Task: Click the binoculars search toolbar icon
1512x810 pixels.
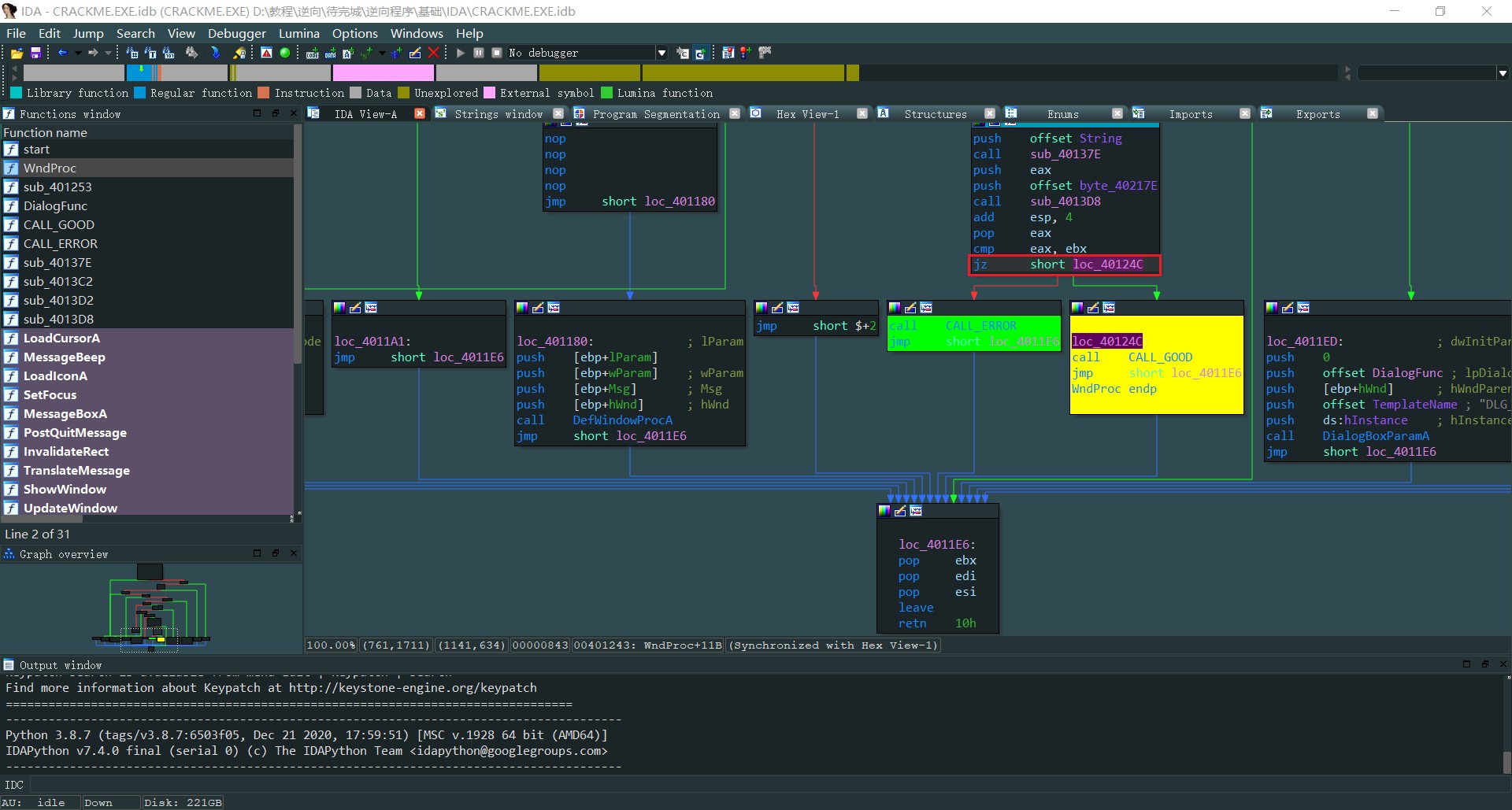Action: 191,53
